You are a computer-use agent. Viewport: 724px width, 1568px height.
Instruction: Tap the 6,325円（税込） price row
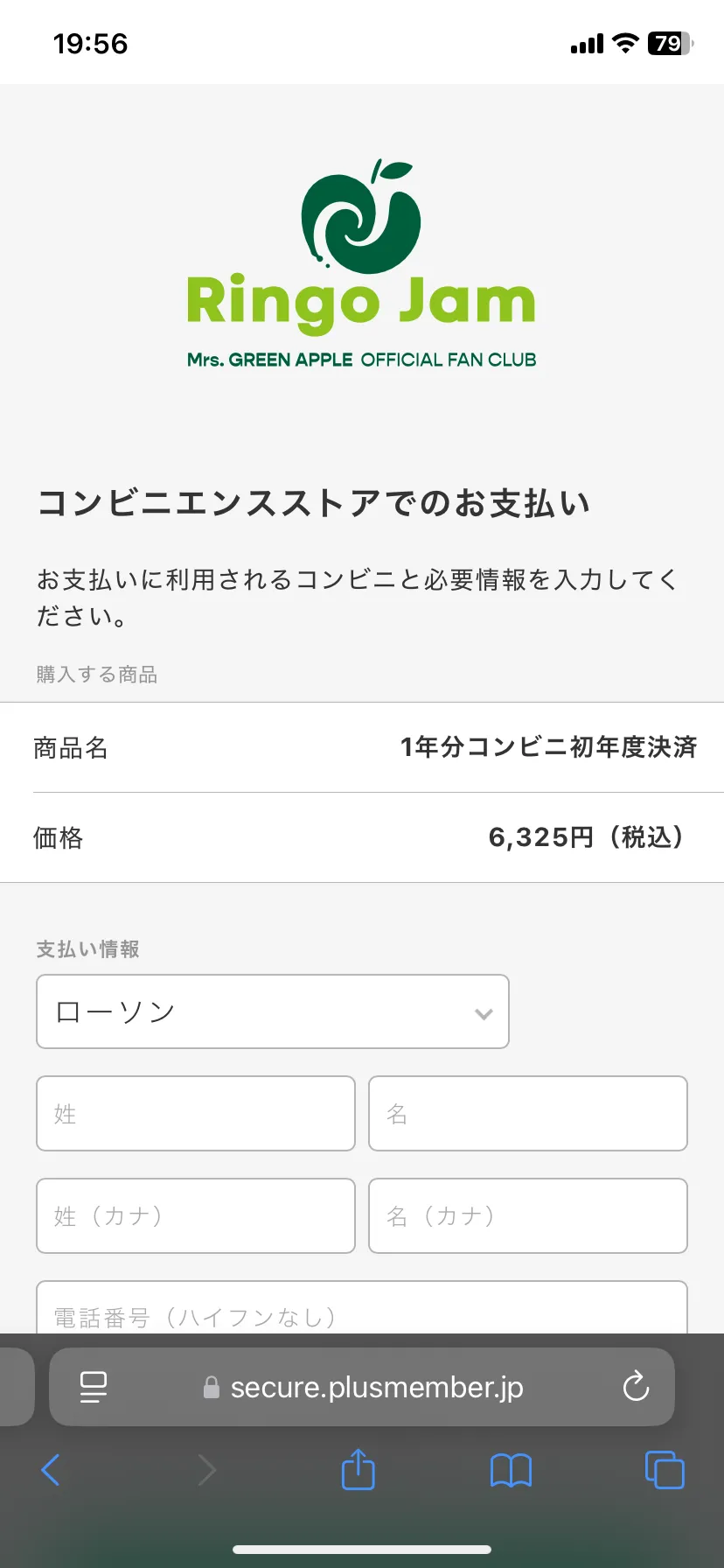tap(362, 837)
